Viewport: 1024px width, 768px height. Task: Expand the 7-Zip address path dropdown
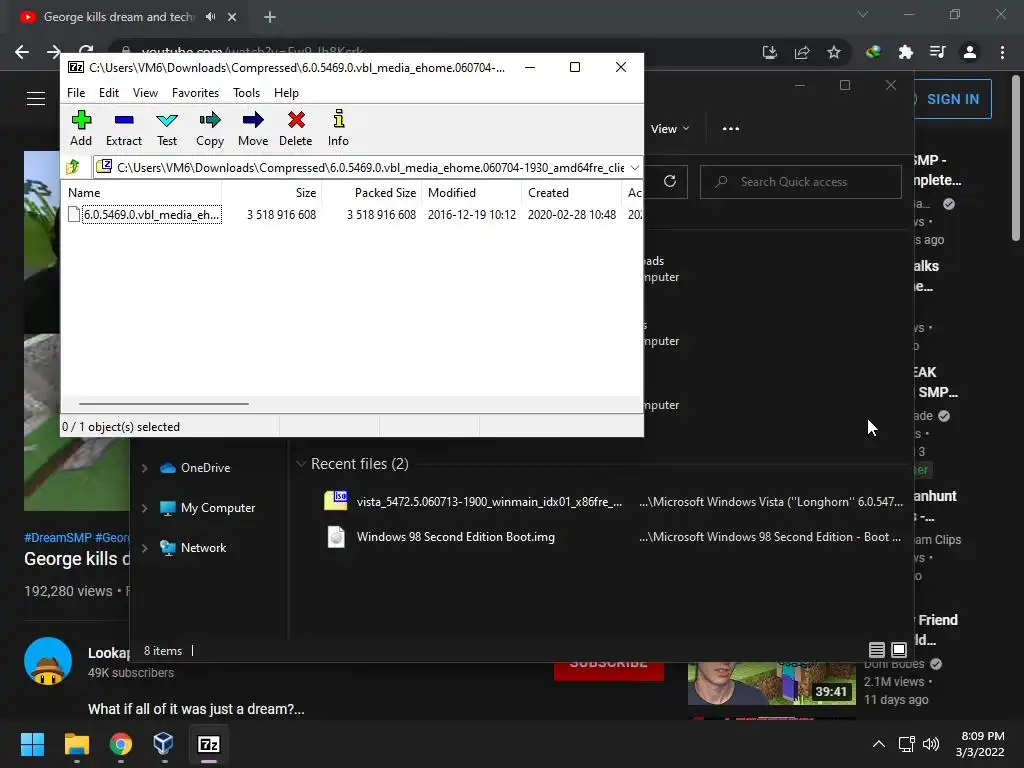(x=635, y=168)
